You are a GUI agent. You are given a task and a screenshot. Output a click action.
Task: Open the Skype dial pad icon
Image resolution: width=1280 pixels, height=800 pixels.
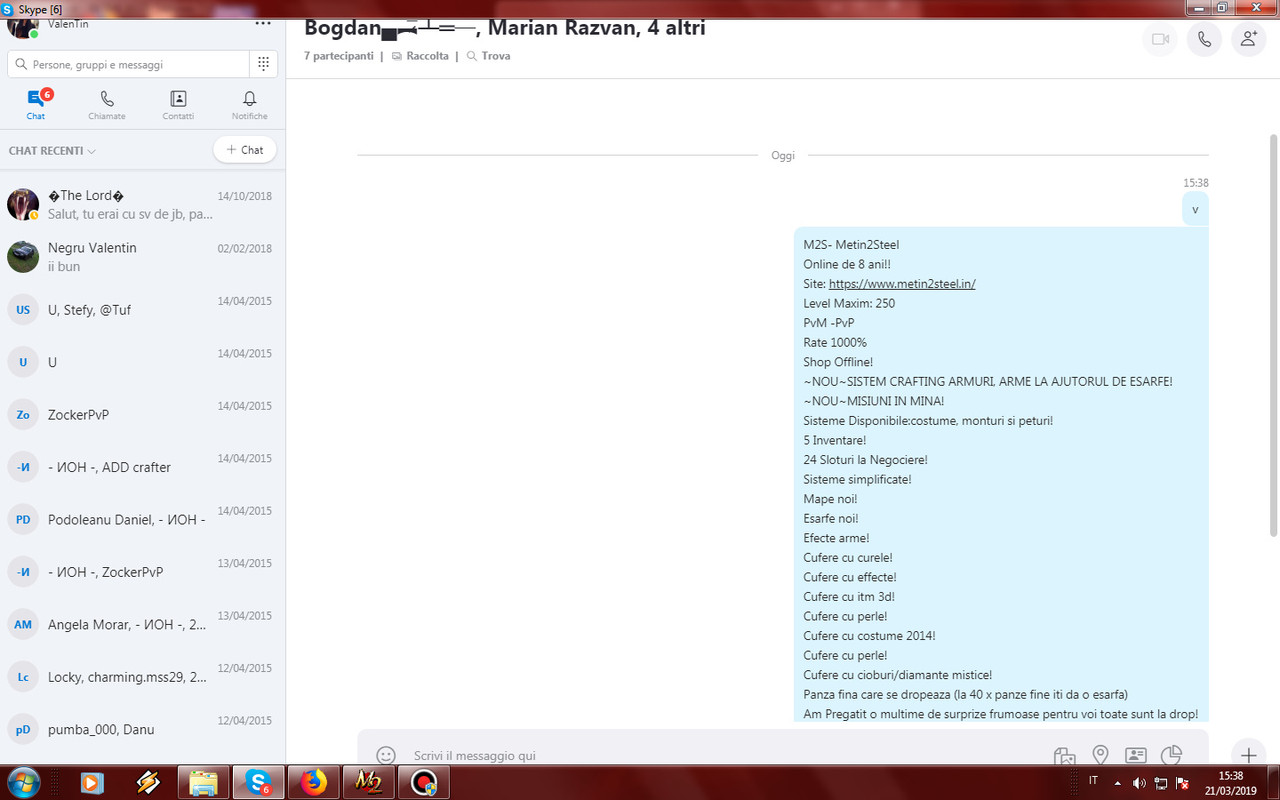point(263,64)
